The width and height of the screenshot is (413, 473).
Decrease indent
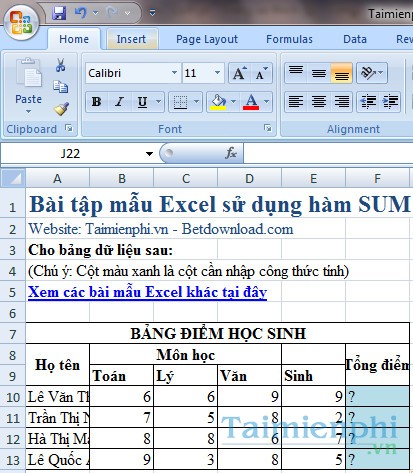(368, 102)
